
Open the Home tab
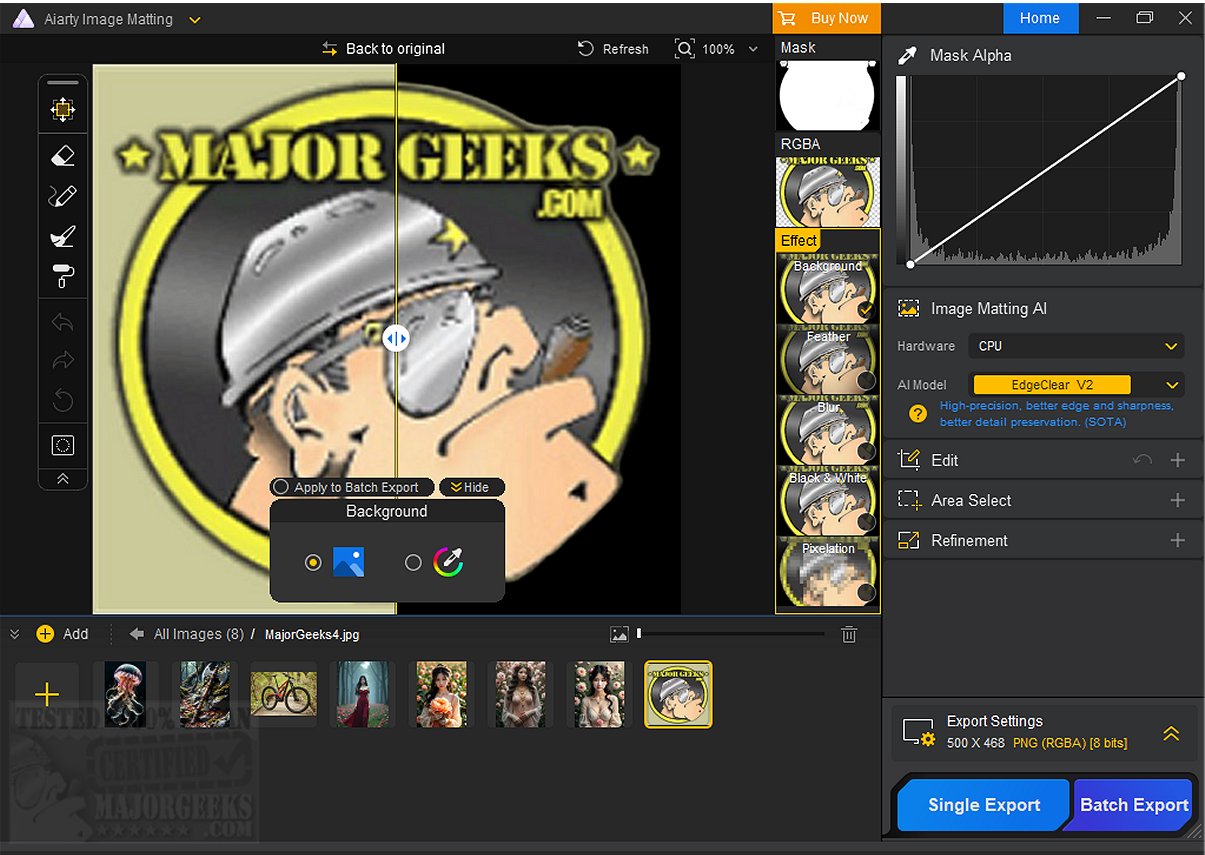[1040, 18]
